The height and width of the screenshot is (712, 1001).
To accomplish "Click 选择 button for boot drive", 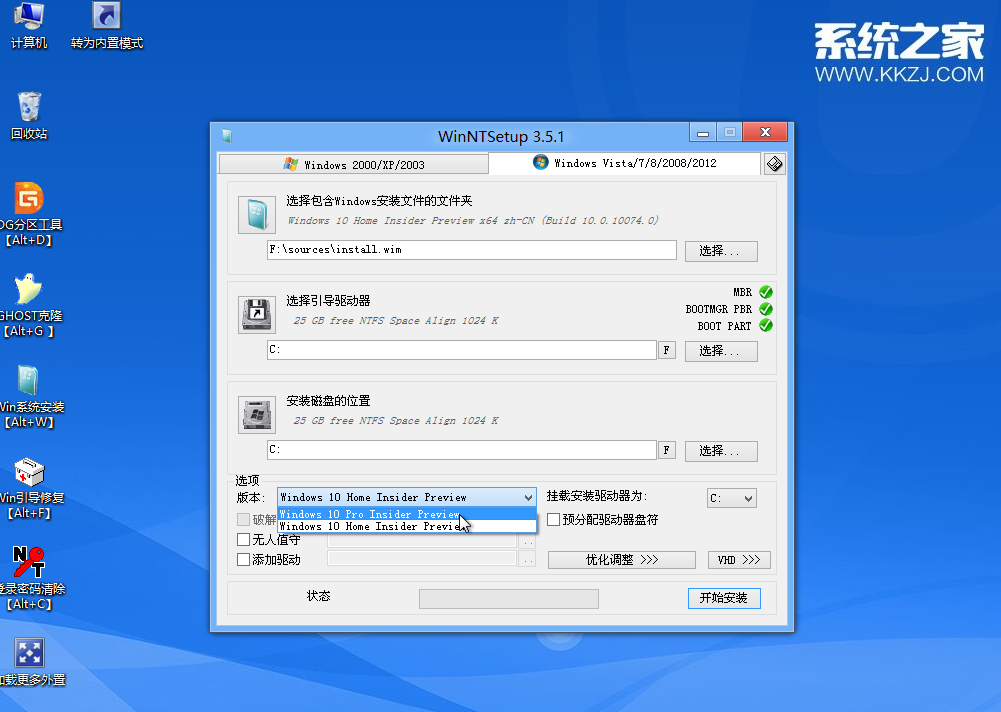I will pyautogui.click(x=721, y=351).
